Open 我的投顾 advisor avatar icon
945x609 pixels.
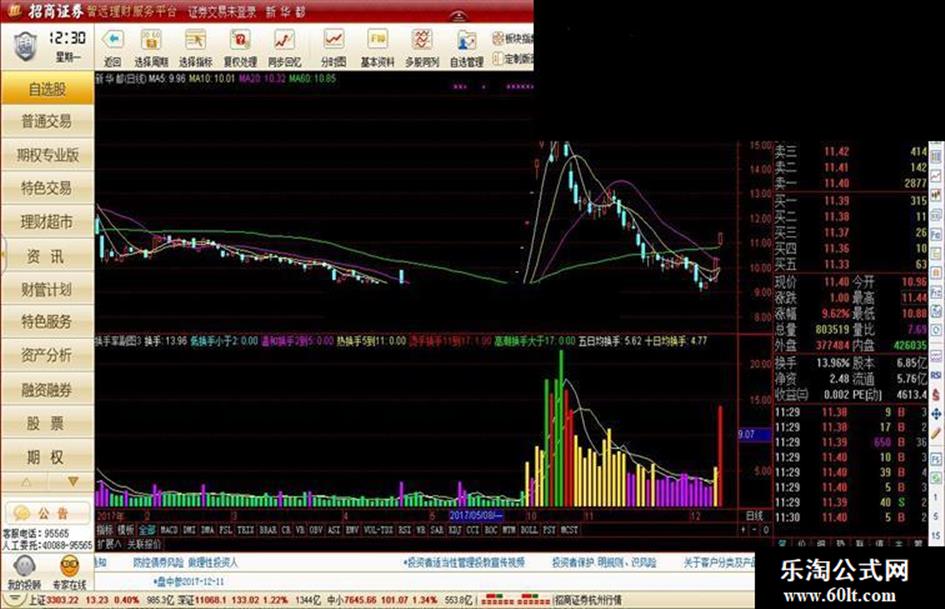24,567
